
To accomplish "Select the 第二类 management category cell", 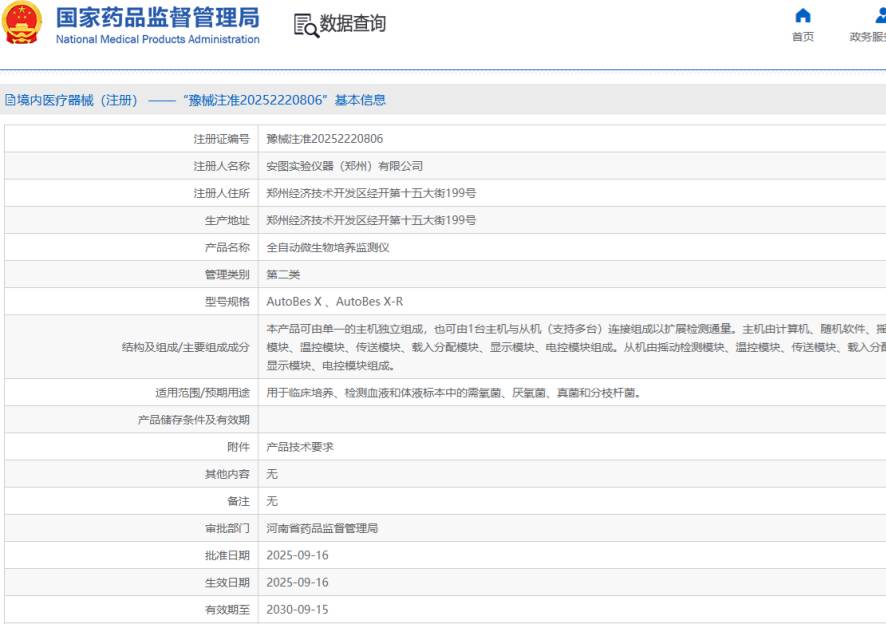I will [281, 272].
